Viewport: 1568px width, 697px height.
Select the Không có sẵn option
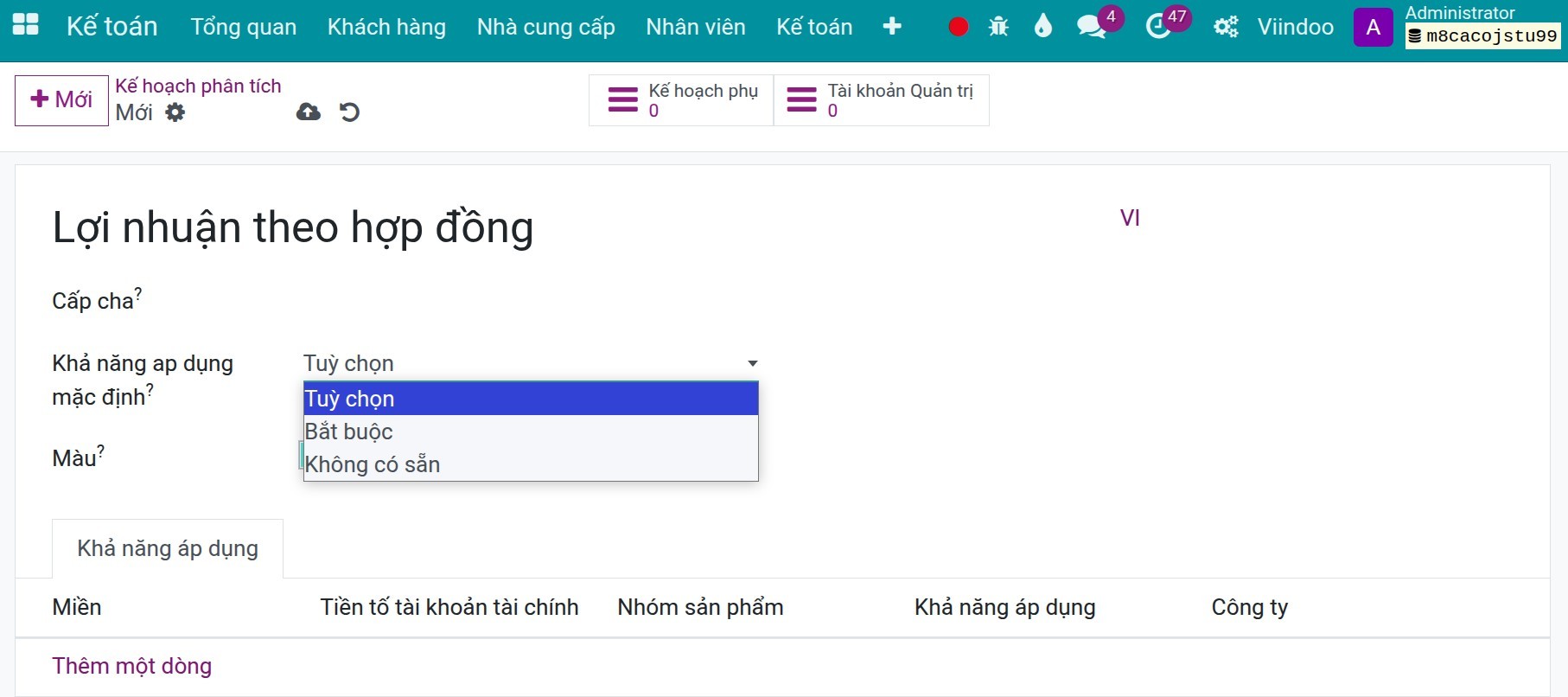pyautogui.click(x=531, y=464)
